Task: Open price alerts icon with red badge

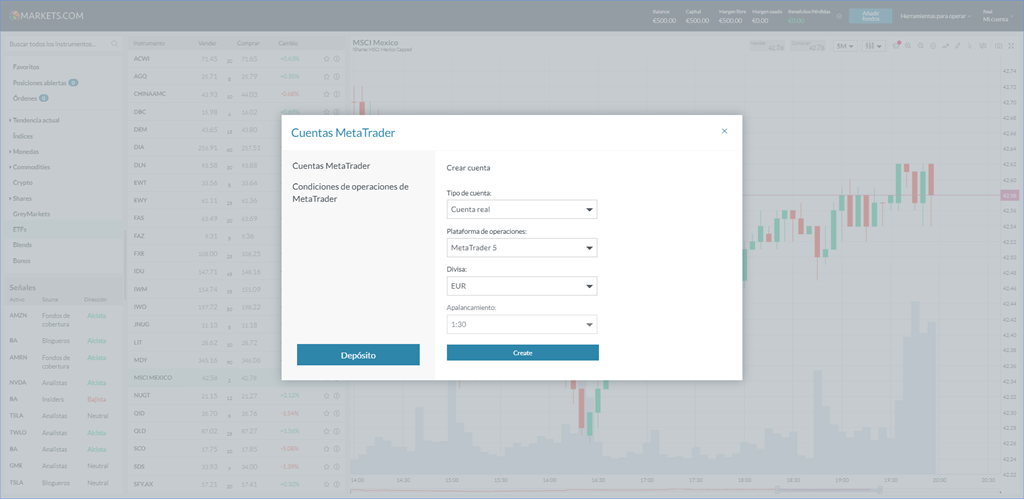Action: tap(895, 46)
